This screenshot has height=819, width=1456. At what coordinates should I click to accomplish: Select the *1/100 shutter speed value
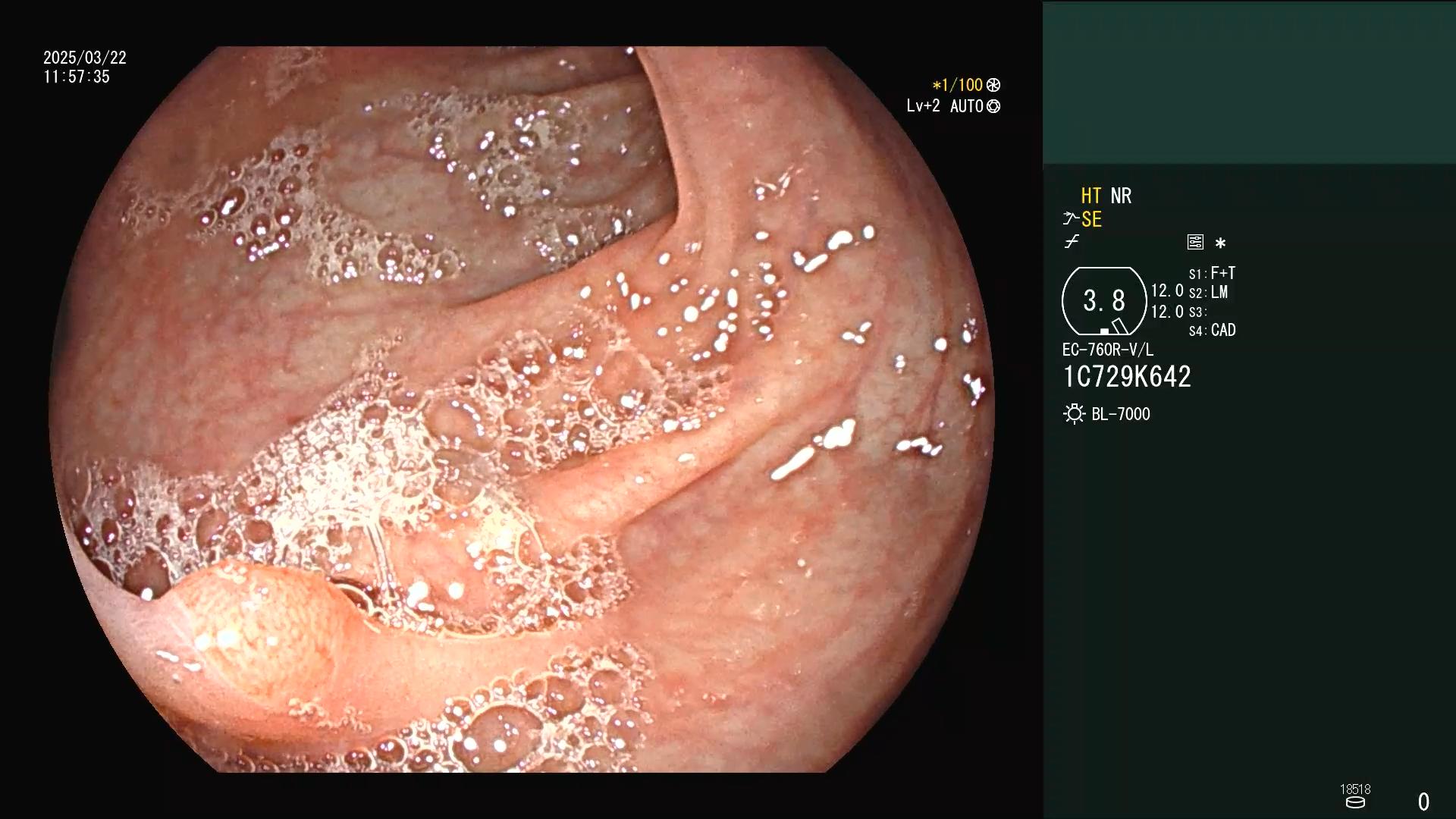[958, 85]
